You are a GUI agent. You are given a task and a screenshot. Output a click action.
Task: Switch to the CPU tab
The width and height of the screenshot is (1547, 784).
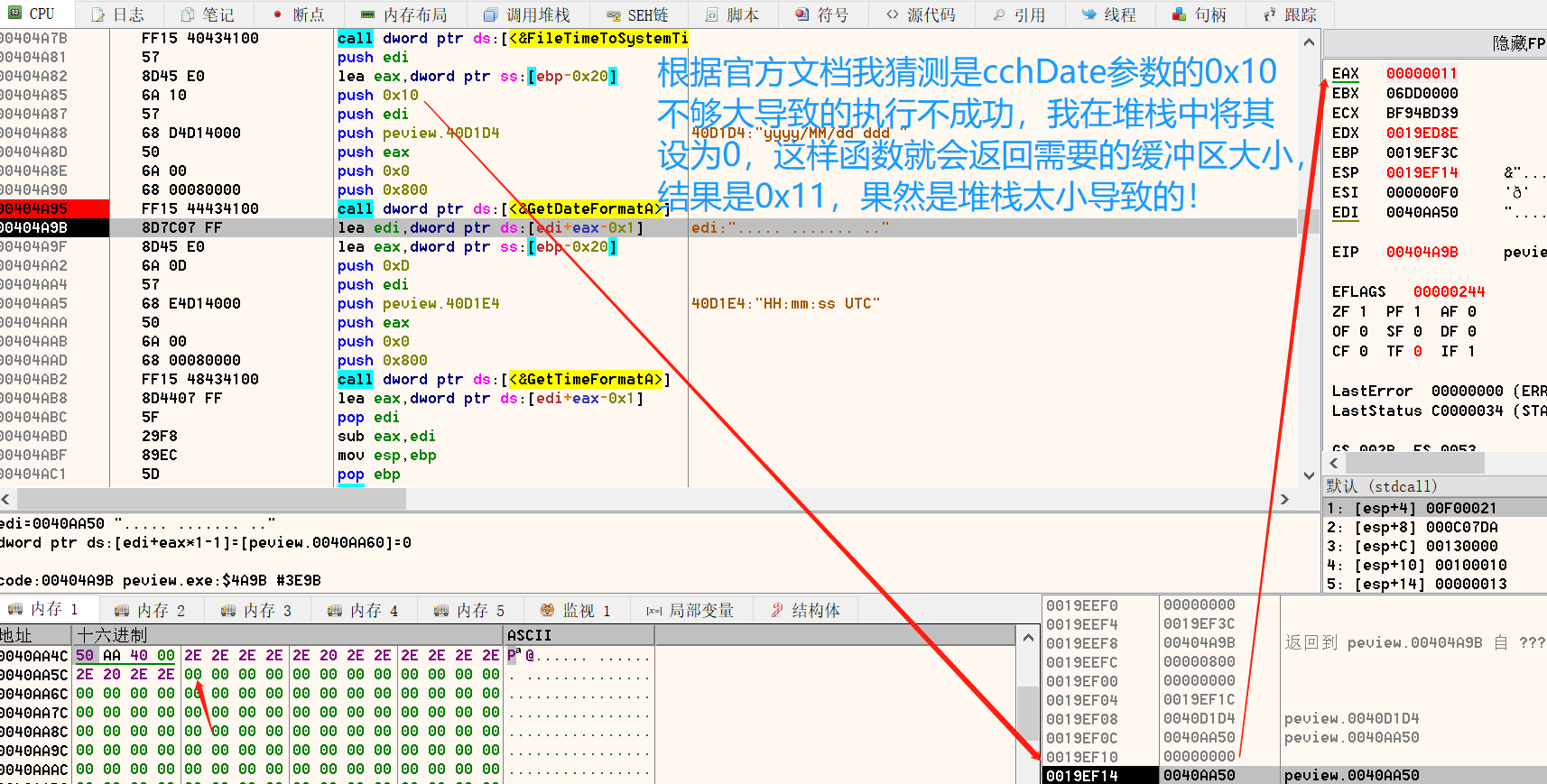point(32,14)
